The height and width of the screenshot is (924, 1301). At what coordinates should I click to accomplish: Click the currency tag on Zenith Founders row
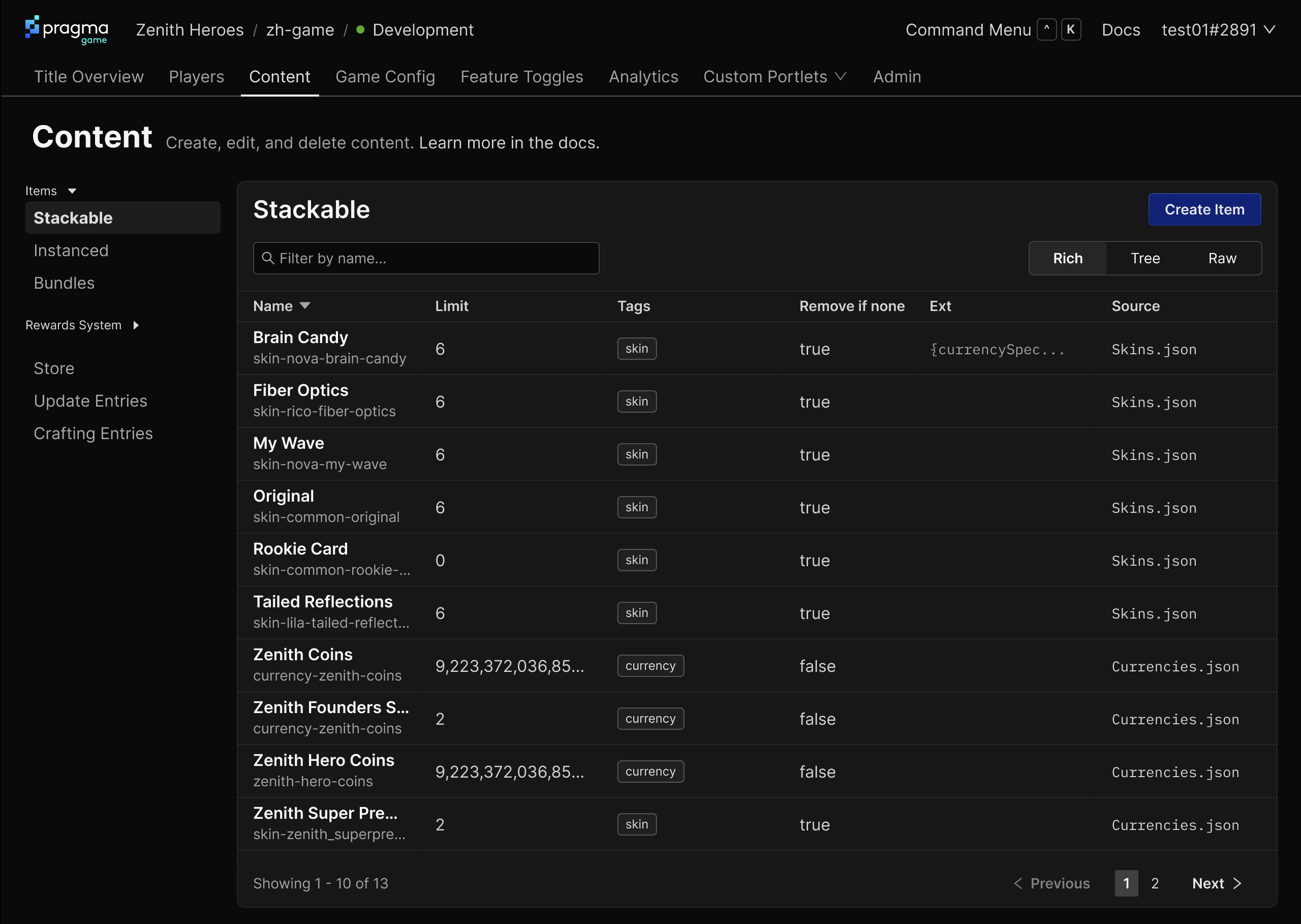[650, 719]
